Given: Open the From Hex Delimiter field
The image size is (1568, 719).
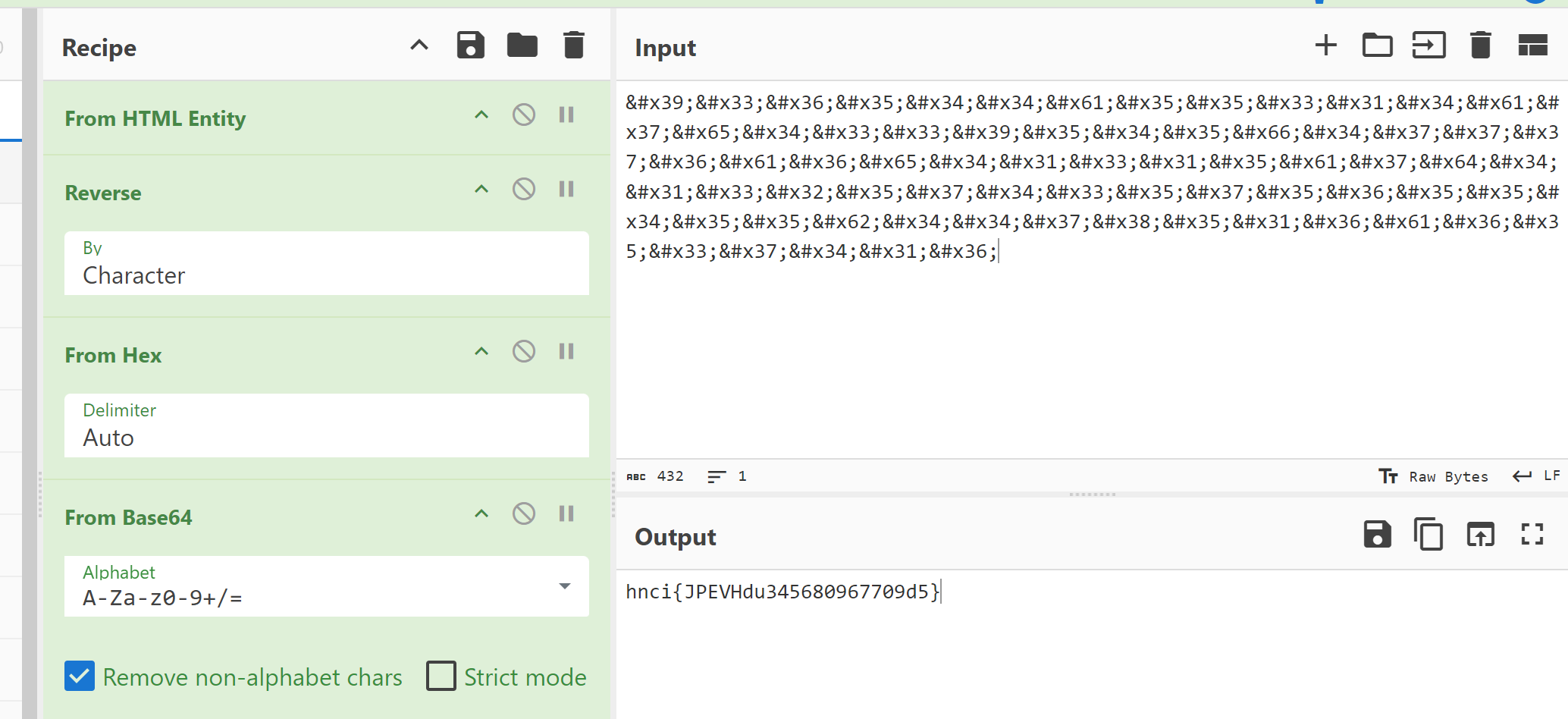Looking at the screenshot, I should click(x=327, y=425).
